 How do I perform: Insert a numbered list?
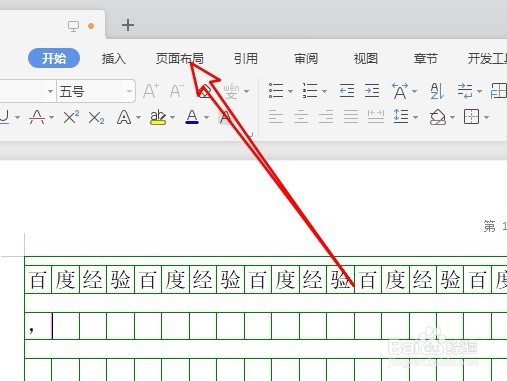click(x=310, y=91)
